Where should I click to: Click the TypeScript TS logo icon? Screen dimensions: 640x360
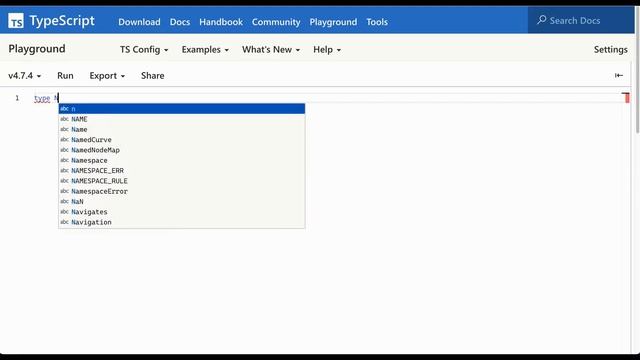click(16, 21)
